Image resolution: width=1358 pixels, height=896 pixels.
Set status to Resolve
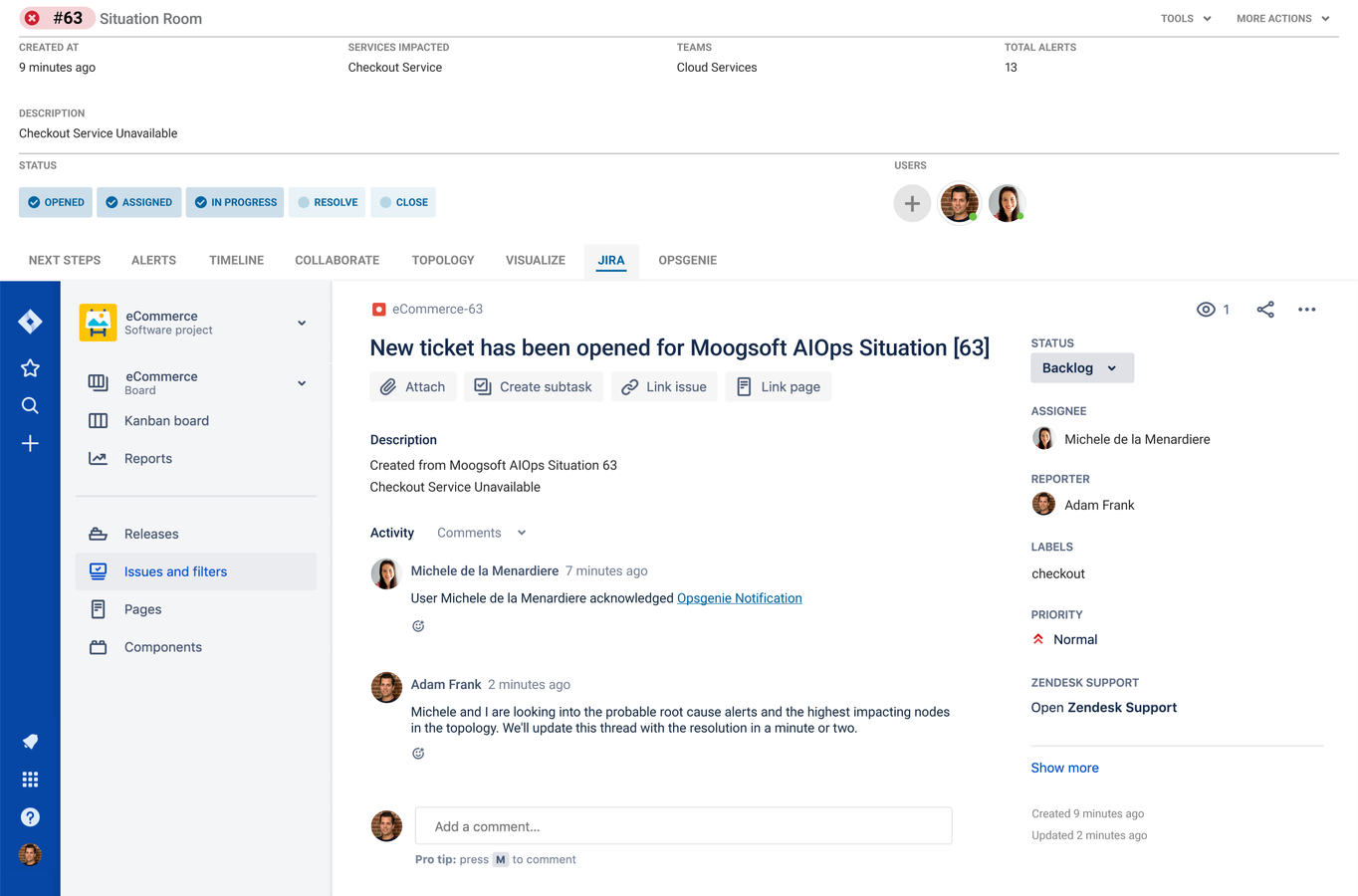[x=328, y=202]
